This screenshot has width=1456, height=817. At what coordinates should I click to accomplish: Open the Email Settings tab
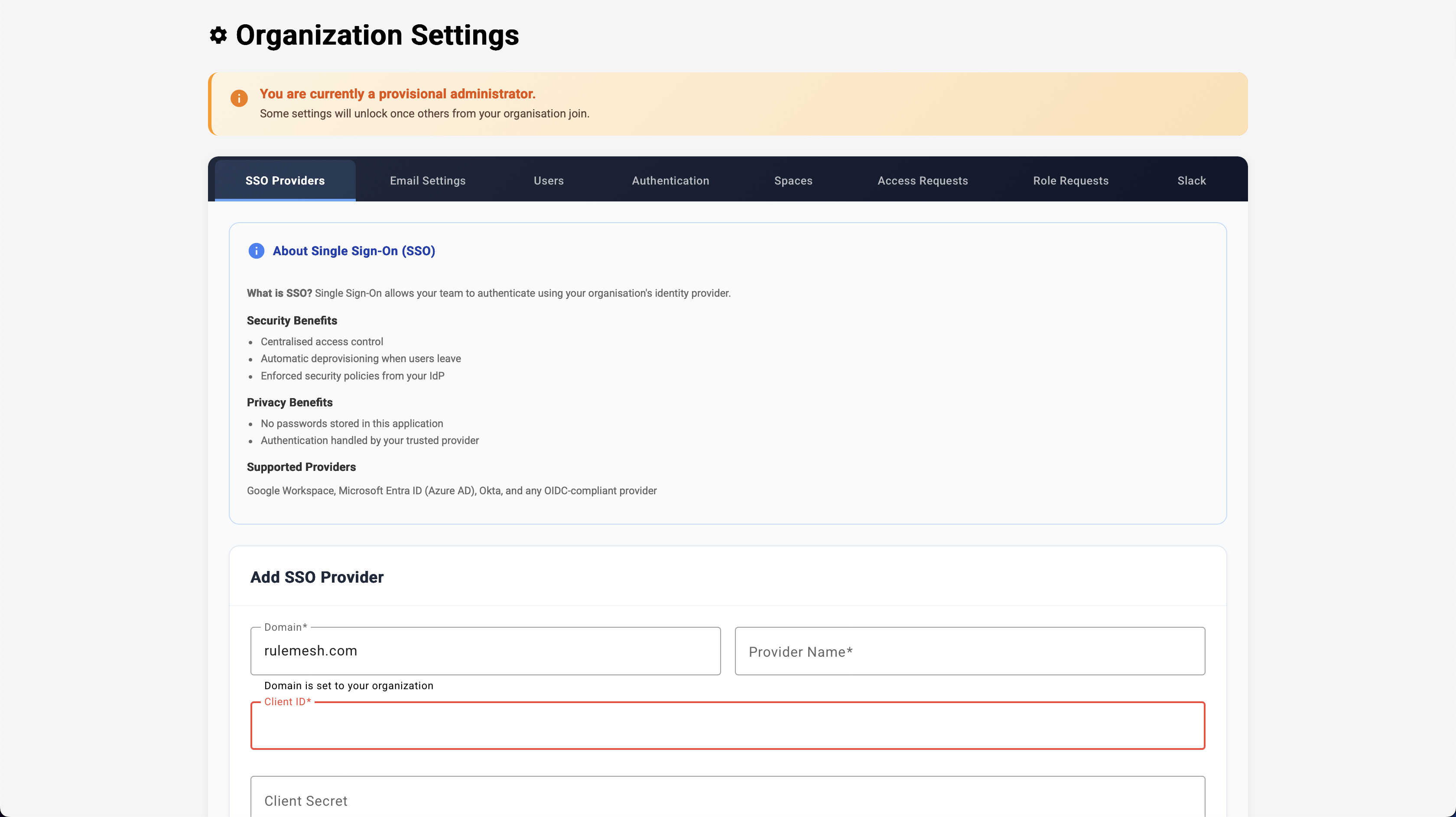tap(427, 180)
